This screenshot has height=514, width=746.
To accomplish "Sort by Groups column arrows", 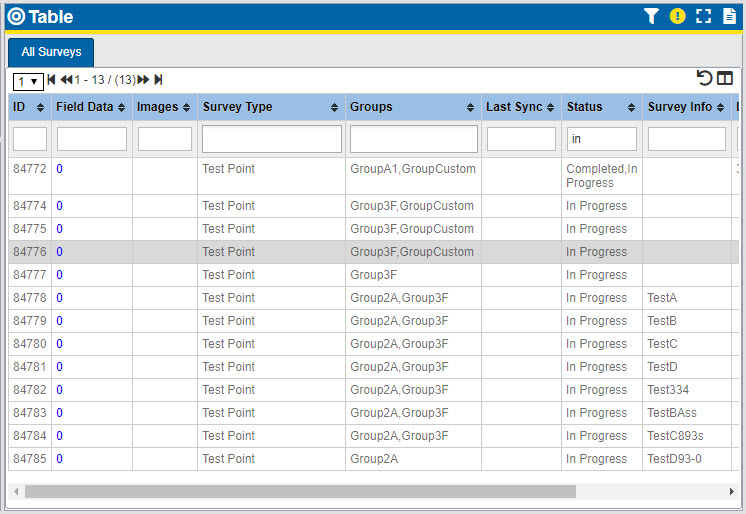I will [x=471, y=108].
